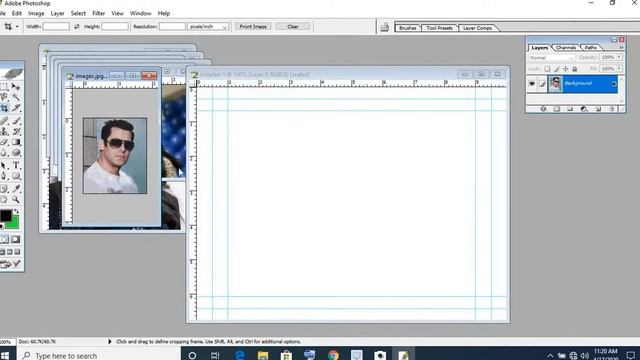640x360 pixels.
Task: Toggle lock all in Layers panel
Action: click(575, 69)
